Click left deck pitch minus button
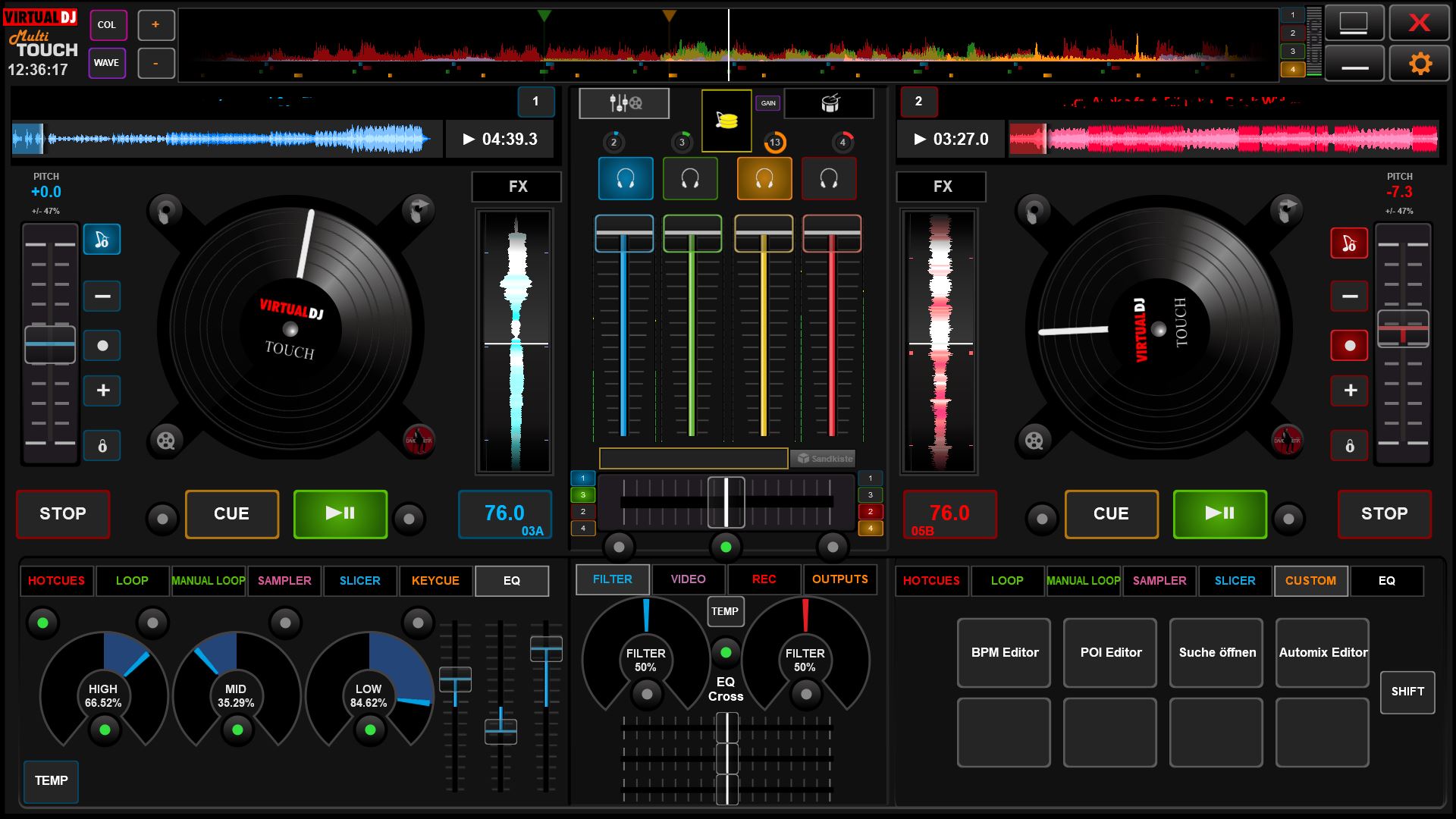 pyautogui.click(x=102, y=297)
